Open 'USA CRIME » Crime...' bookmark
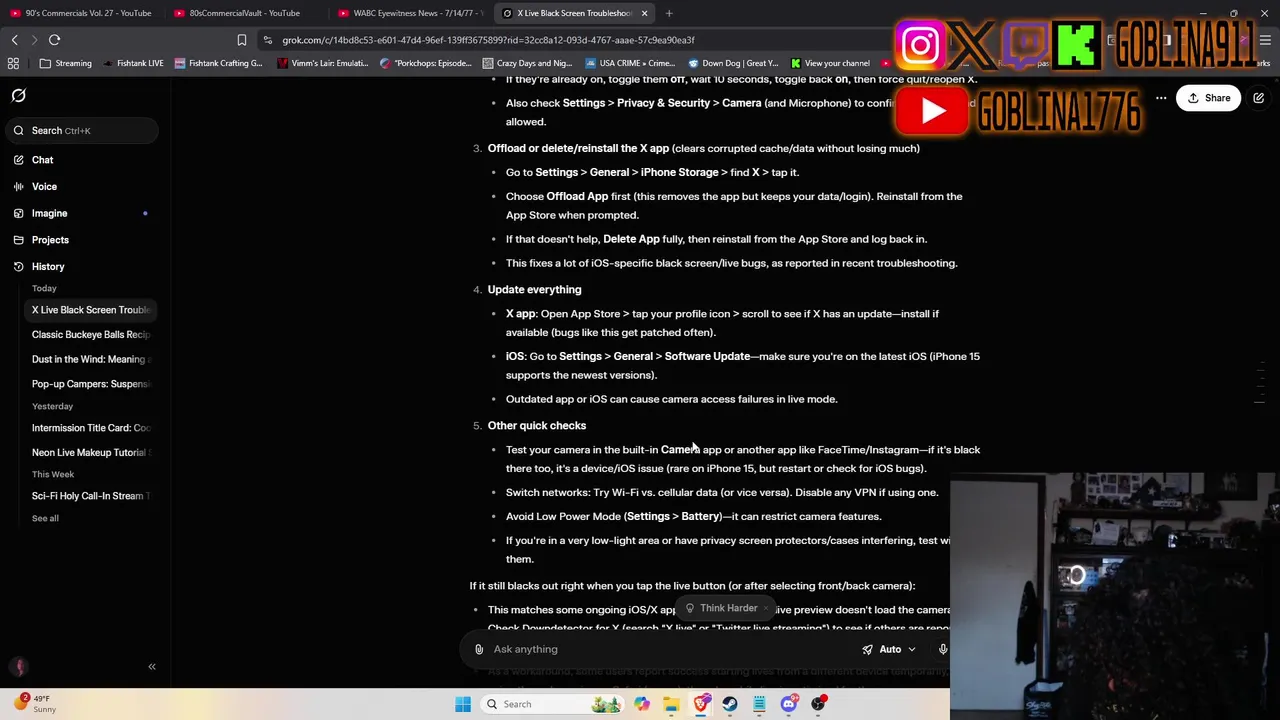 coord(631,63)
